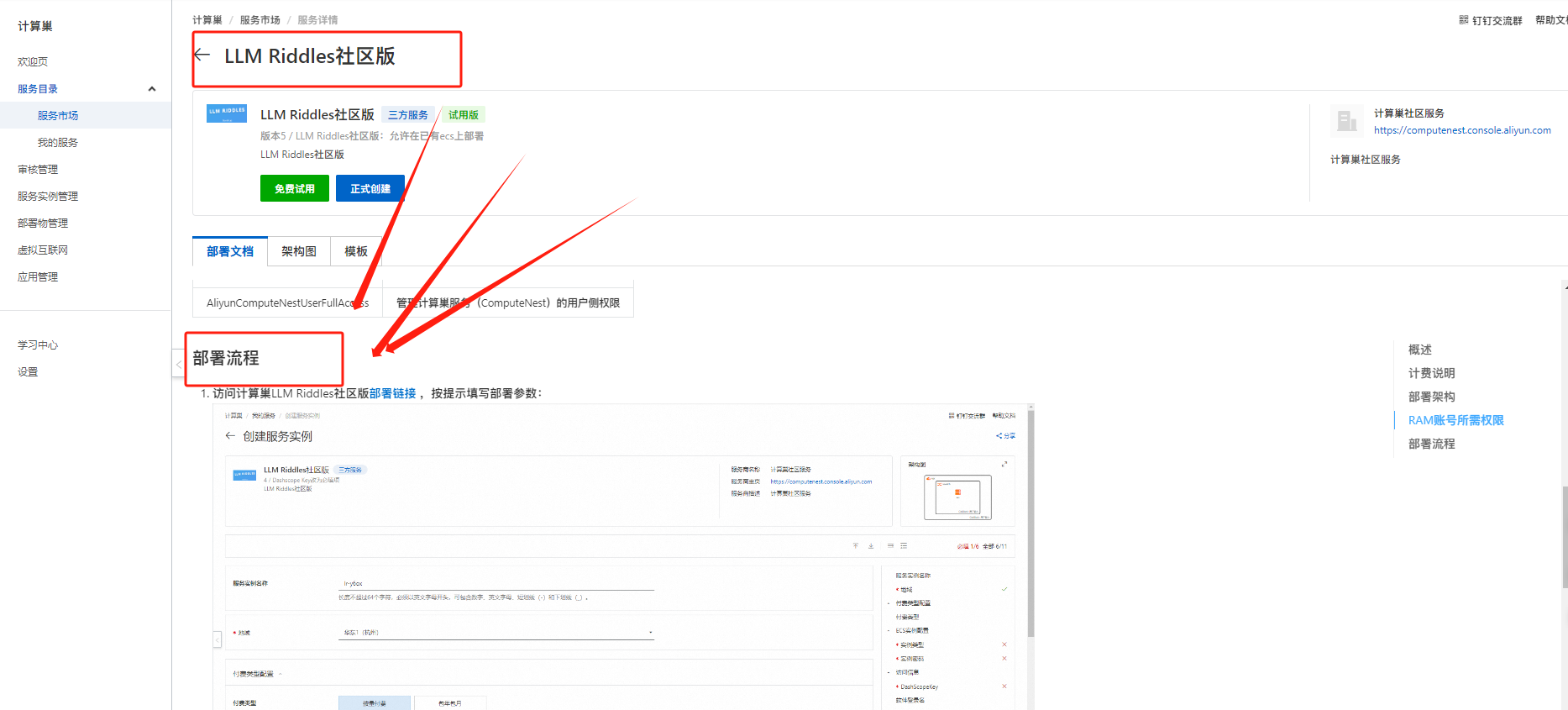Open 虚拟互联网 in the sidebar
This screenshot has width=1568, height=710.
coord(43,250)
